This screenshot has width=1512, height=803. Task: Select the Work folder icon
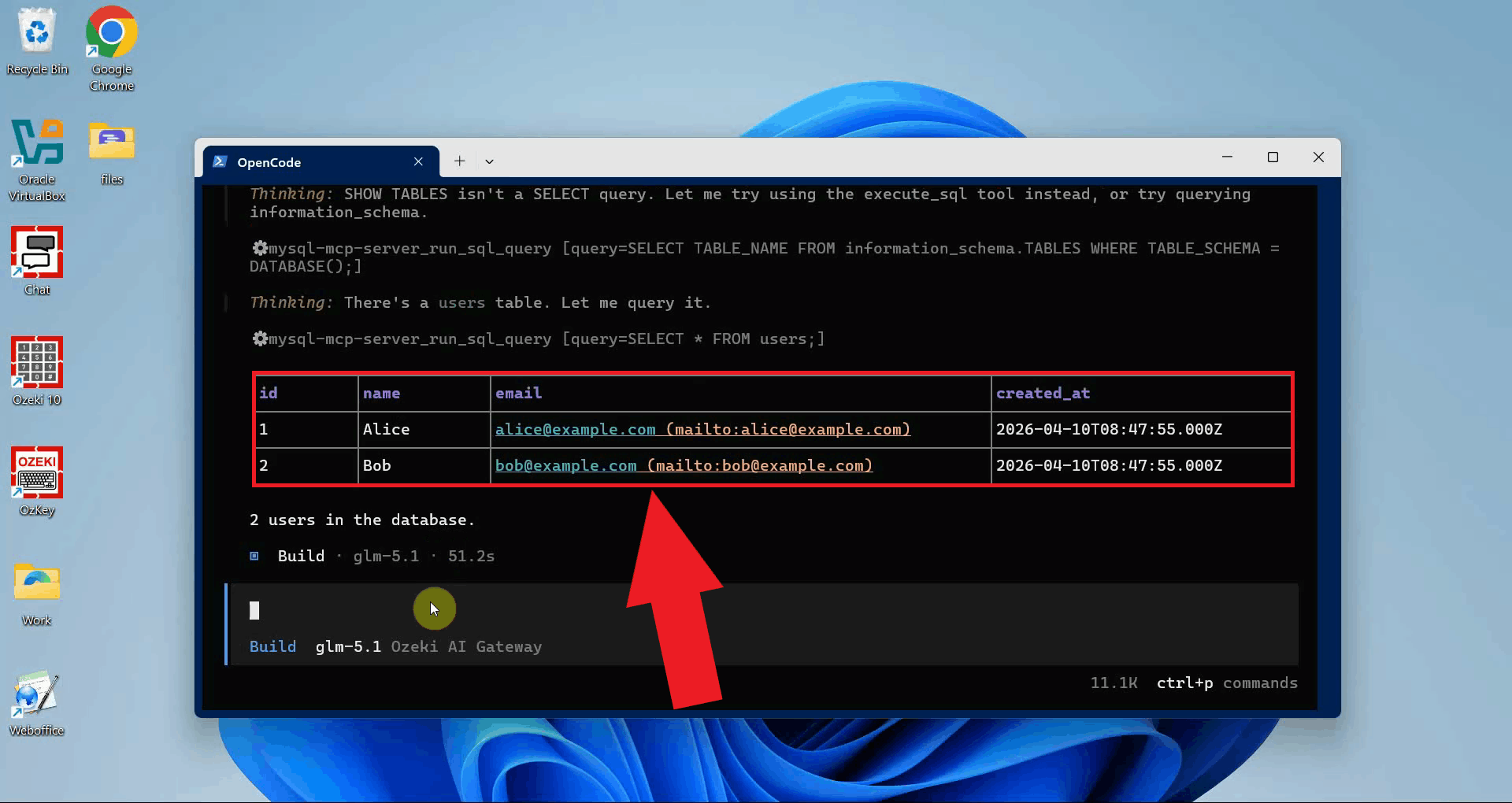[x=37, y=594]
